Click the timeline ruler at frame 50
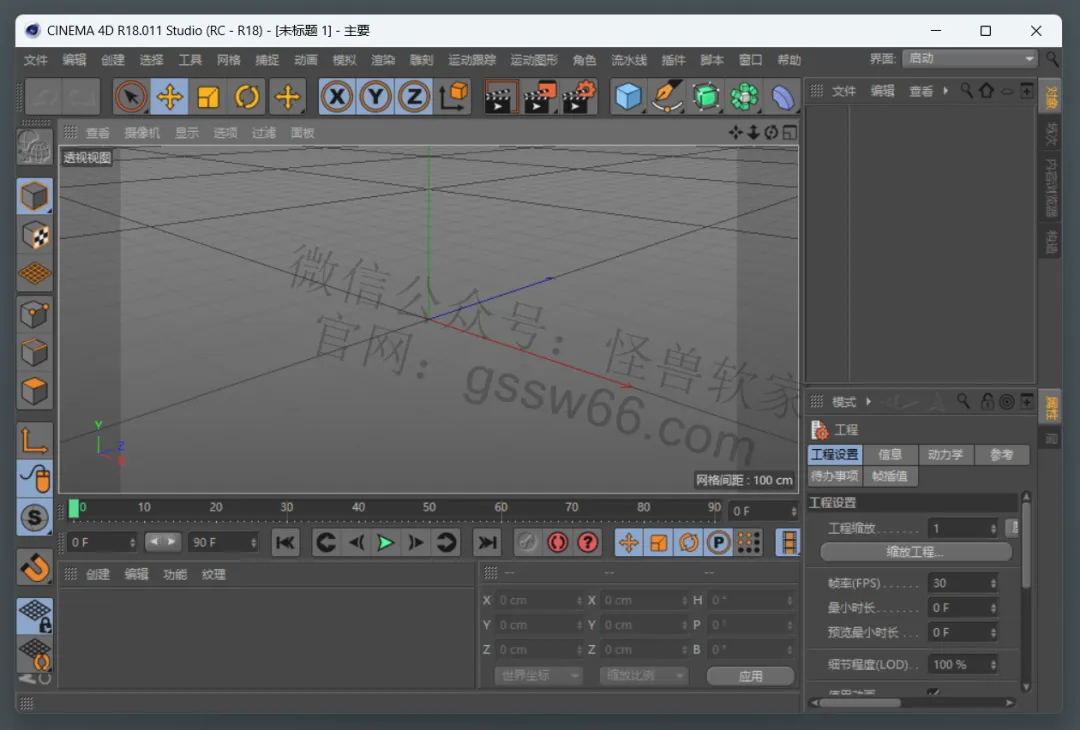The height and width of the screenshot is (730, 1080). pyautogui.click(x=429, y=509)
